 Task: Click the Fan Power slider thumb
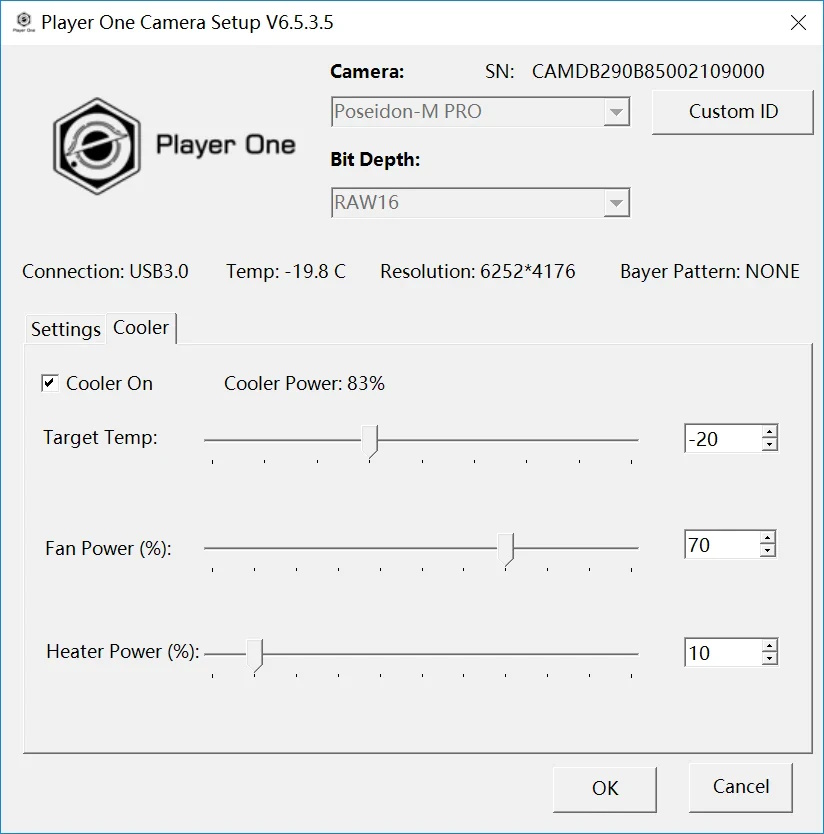[x=507, y=548]
